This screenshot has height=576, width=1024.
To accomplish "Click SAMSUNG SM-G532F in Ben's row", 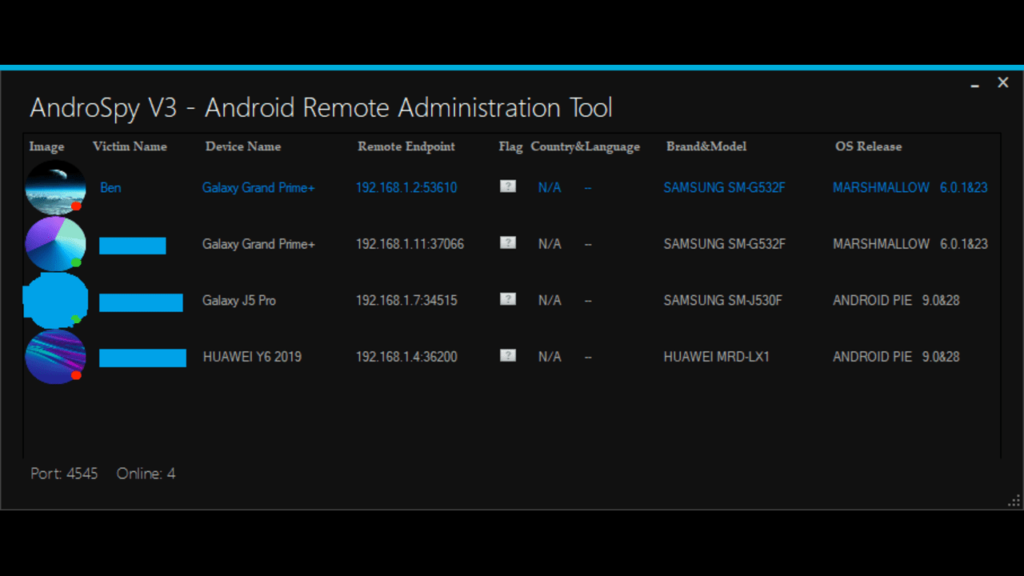I will tap(724, 188).
